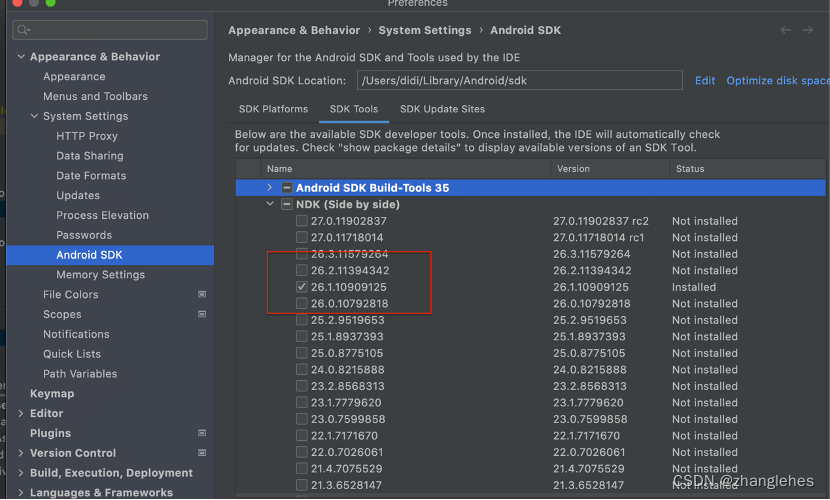This screenshot has width=830, height=500.
Task: Switch to SDK Platforms tab
Action: pyautogui.click(x=273, y=109)
